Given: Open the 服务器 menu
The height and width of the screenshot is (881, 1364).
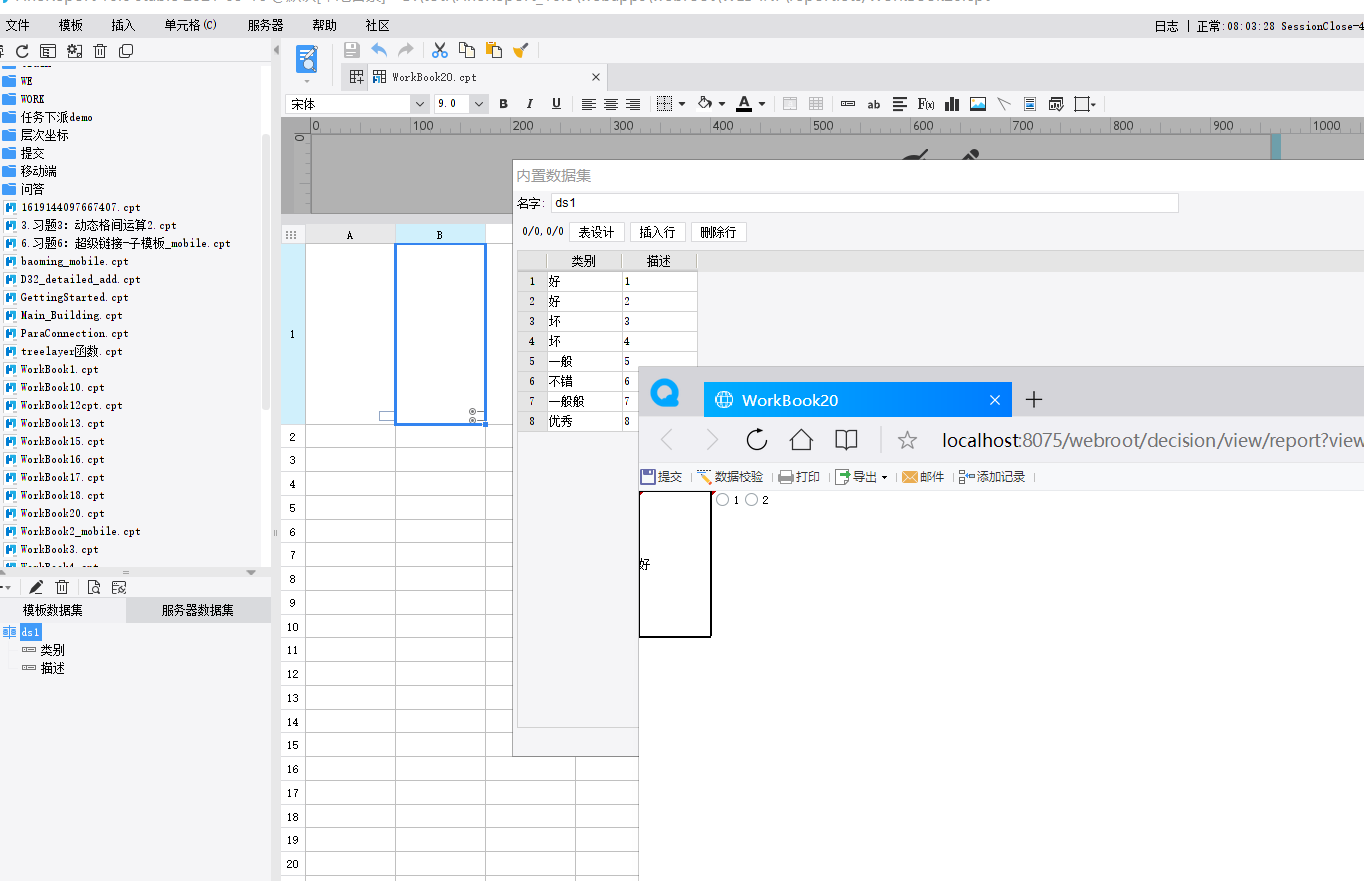Looking at the screenshot, I should click(265, 26).
